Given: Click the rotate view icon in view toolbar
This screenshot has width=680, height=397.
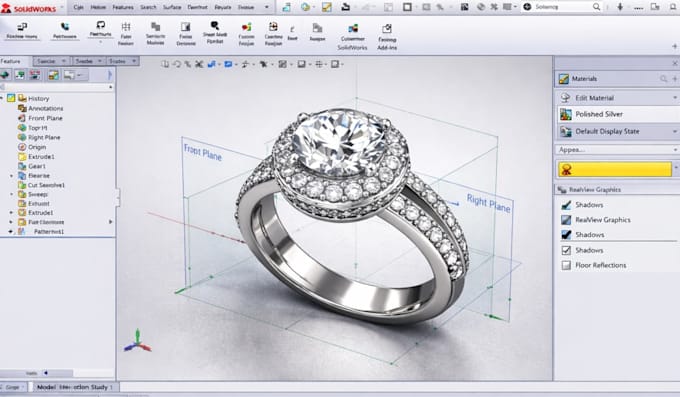Looking at the screenshot, I should [177, 64].
